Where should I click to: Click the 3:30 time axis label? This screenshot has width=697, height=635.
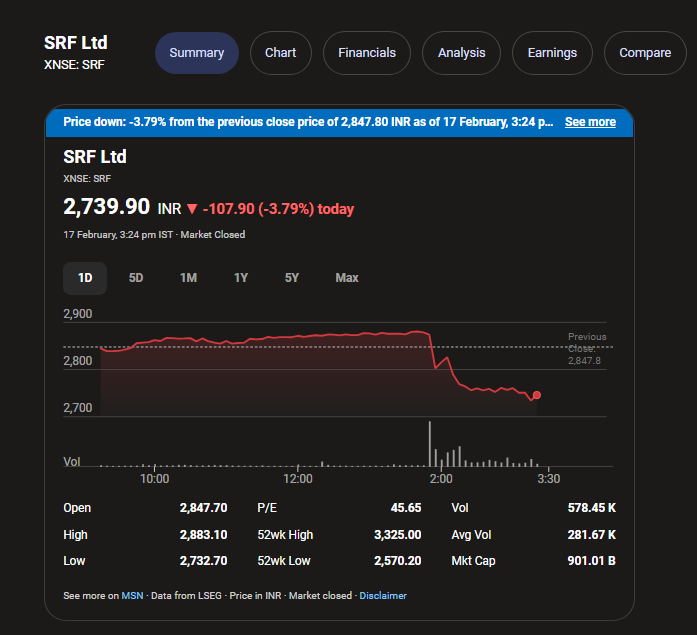click(549, 479)
